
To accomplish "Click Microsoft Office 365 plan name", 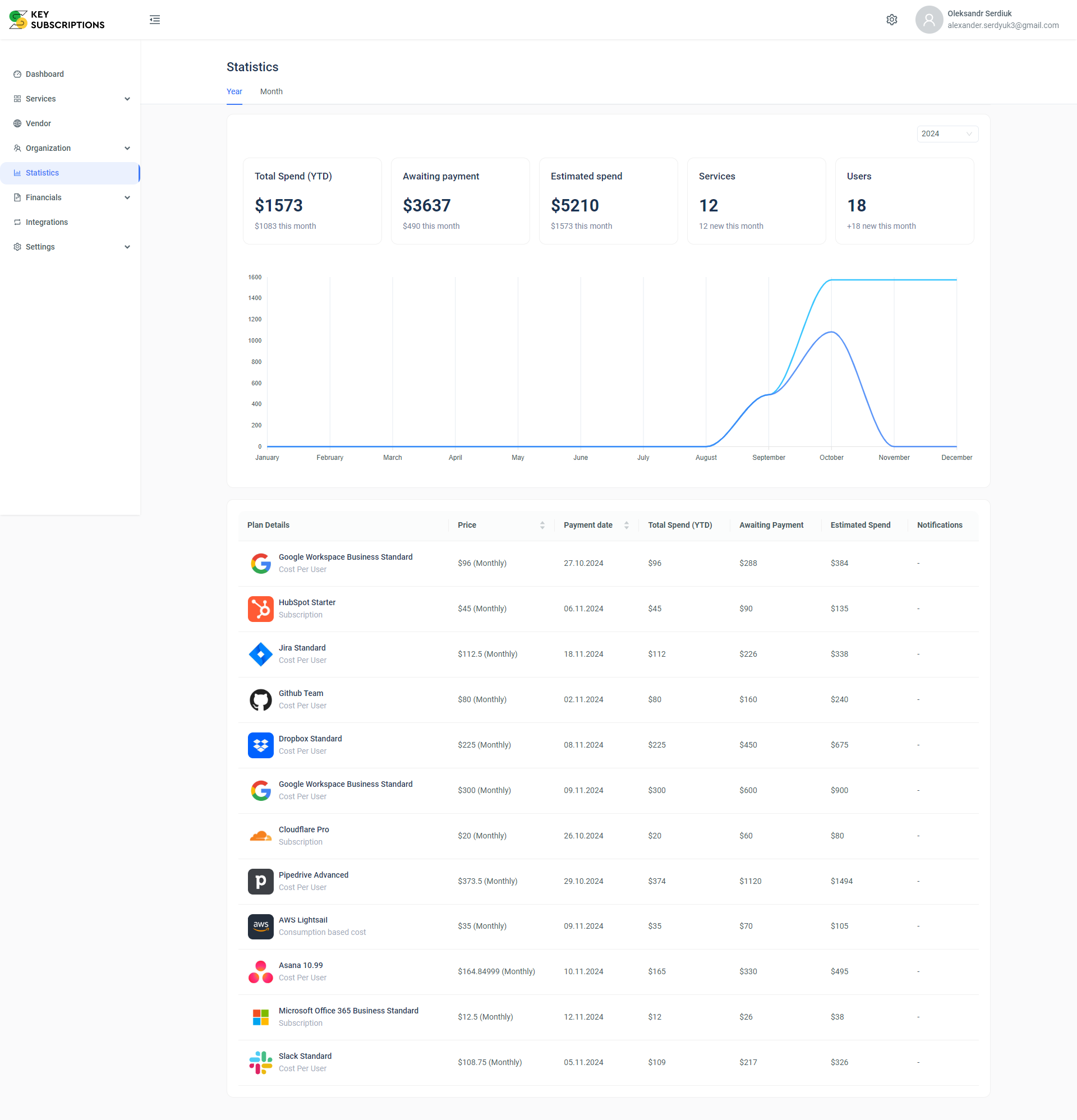I will pyautogui.click(x=348, y=1011).
